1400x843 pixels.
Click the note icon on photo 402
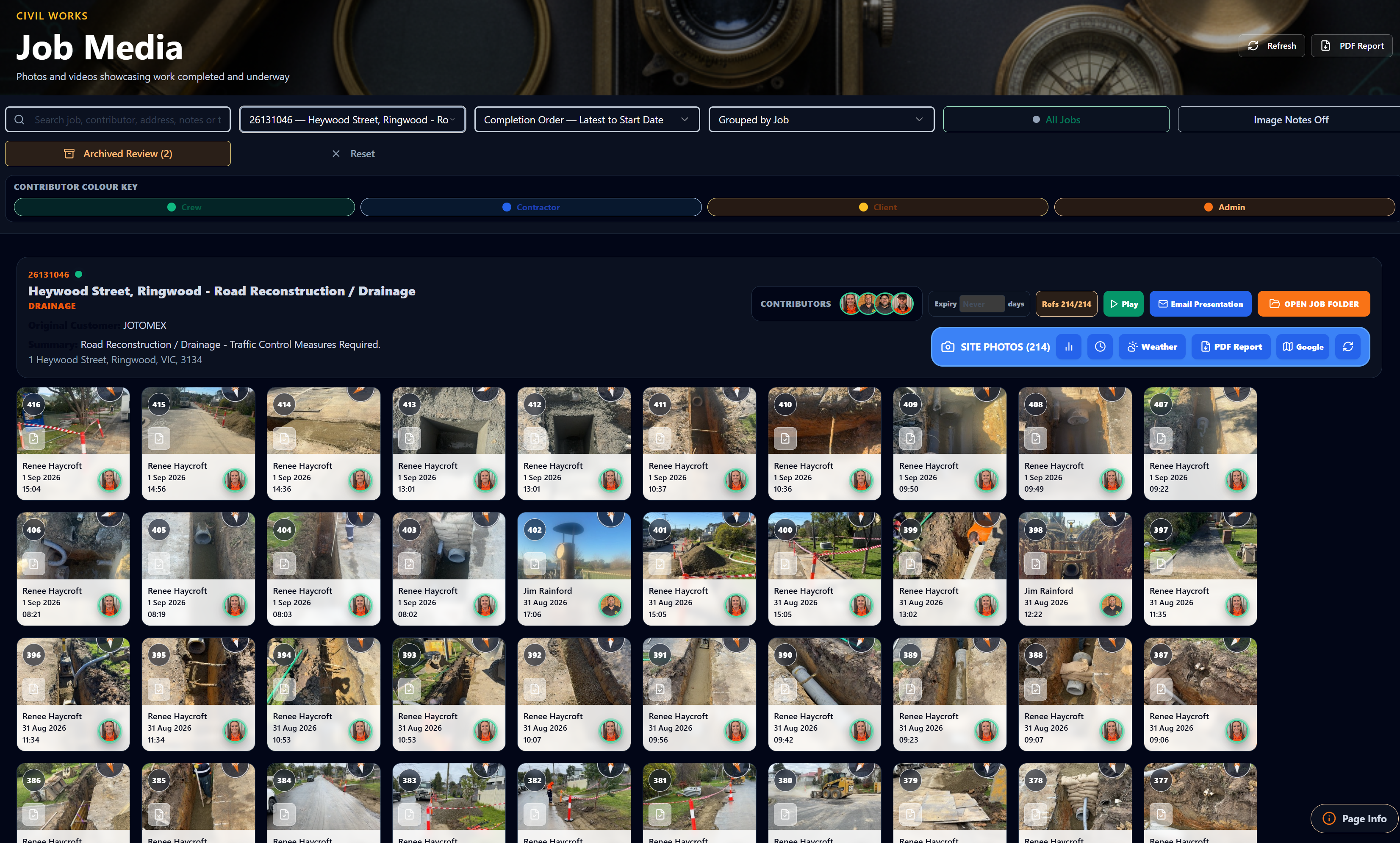tap(534, 564)
